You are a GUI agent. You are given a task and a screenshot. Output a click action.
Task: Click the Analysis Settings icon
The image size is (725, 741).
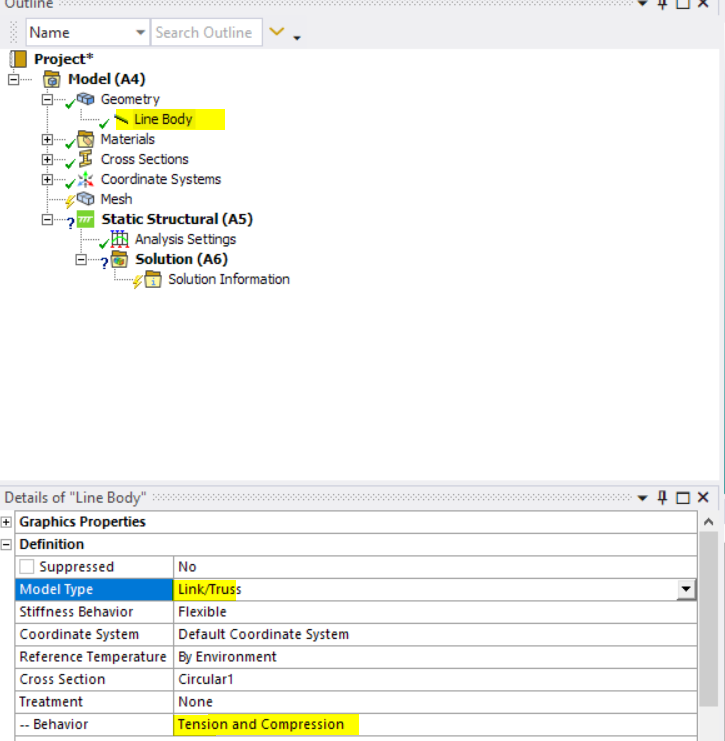click(x=120, y=239)
